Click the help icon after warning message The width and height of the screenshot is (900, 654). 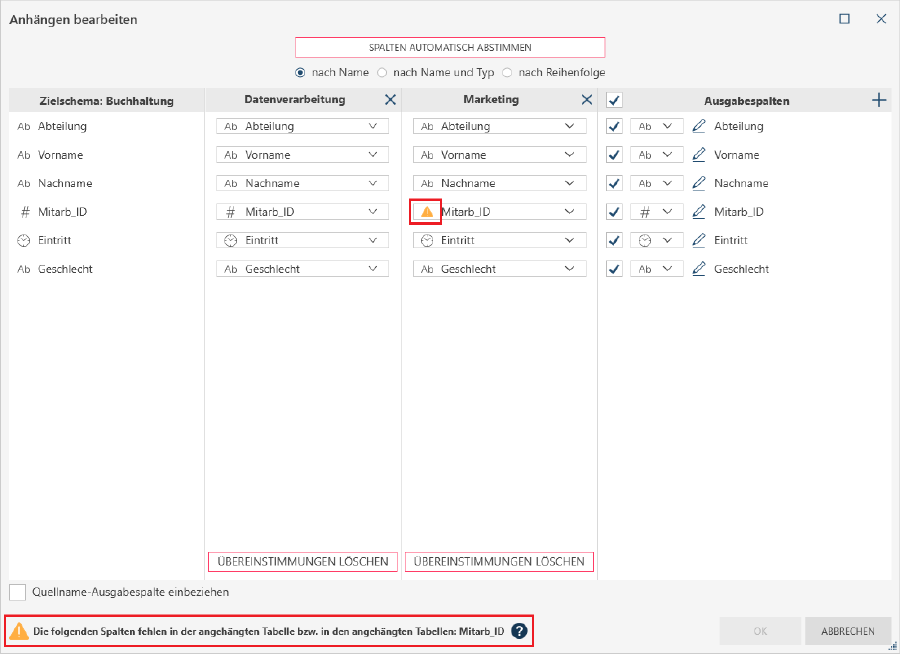[519, 631]
